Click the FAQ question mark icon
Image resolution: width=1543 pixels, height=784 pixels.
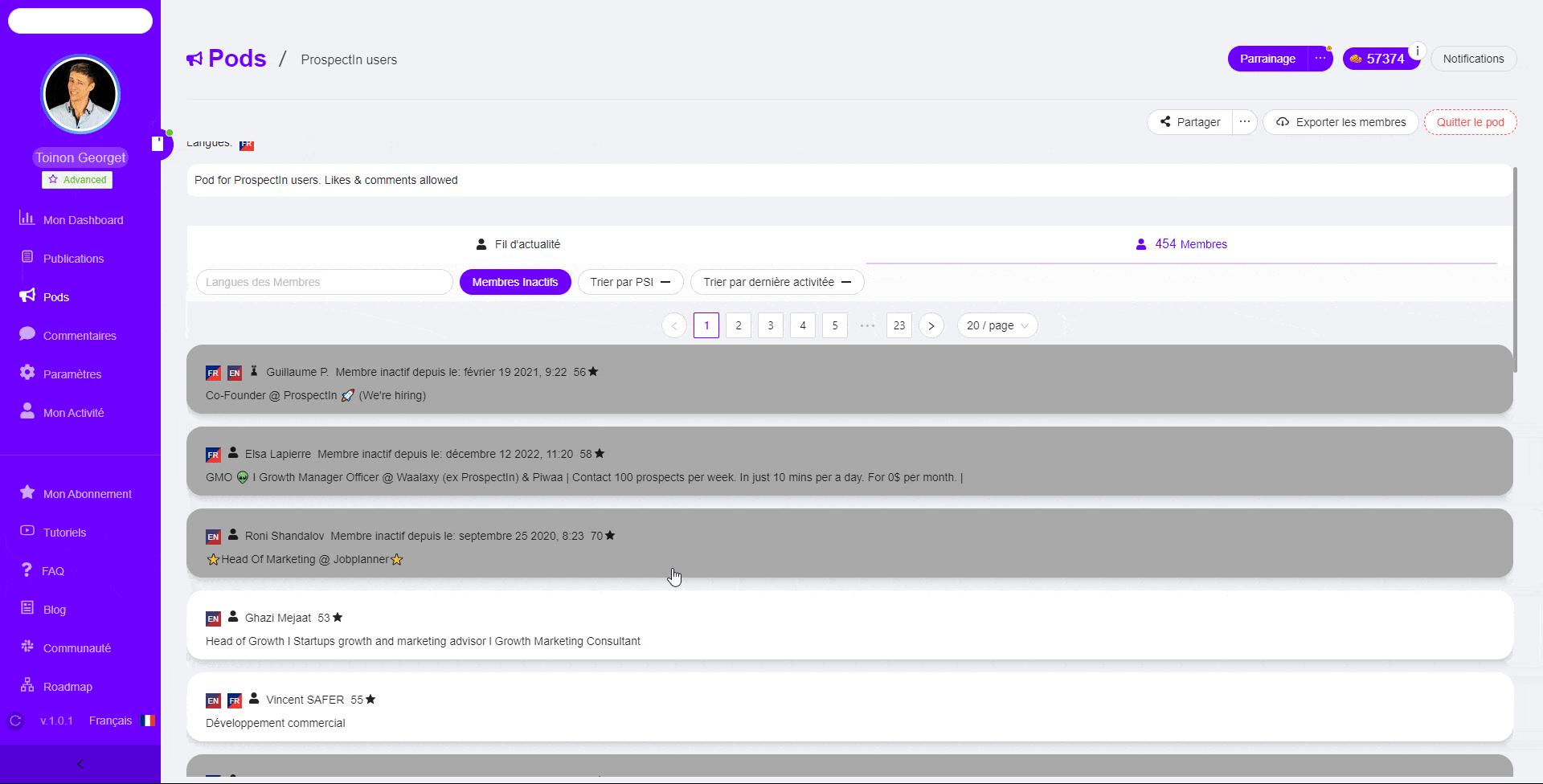click(x=27, y=570)
